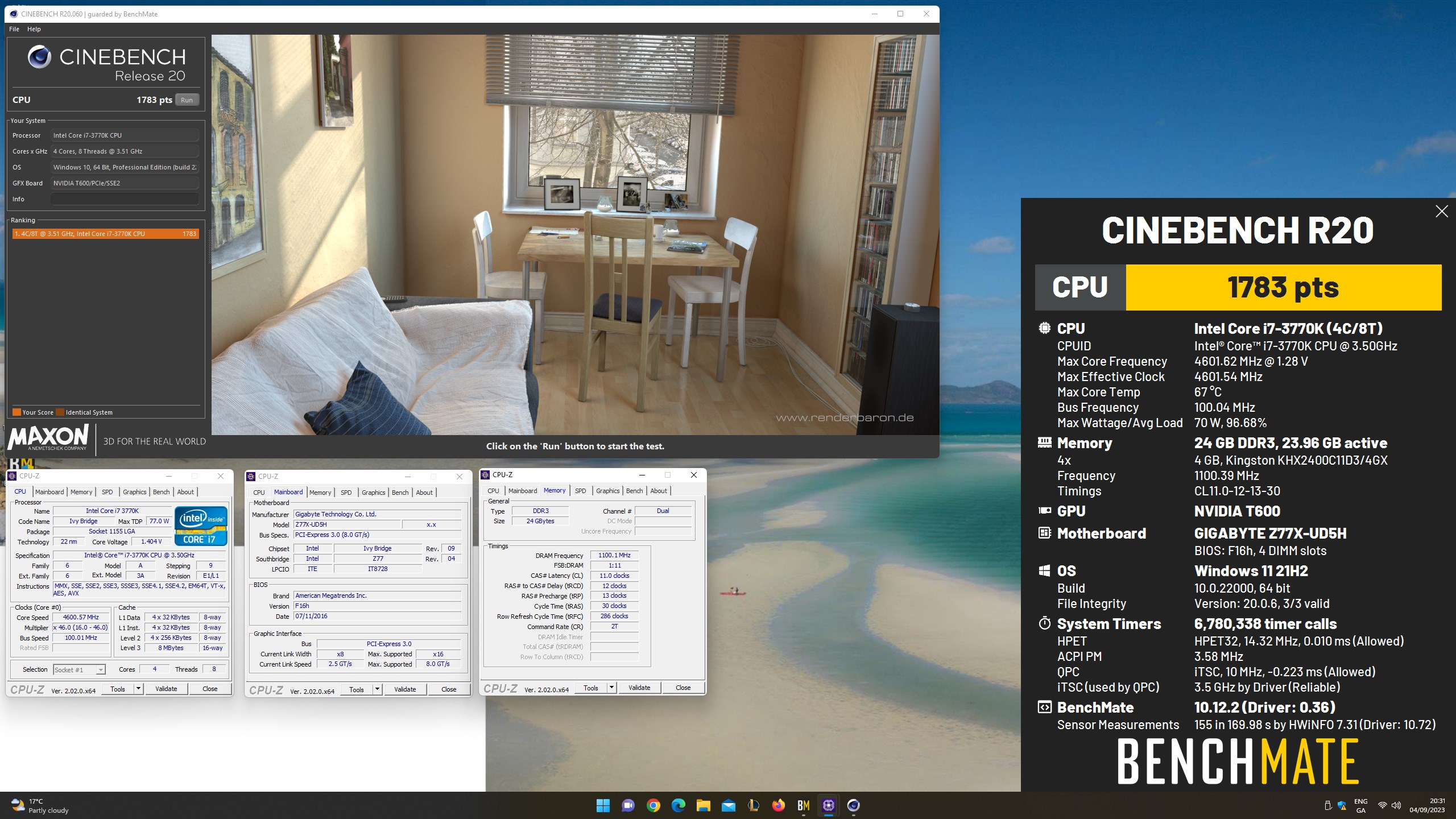The width and height of the screenshot is (1456, 819).
Task: Click the CPU chip icon in the BenchMate panel
Action: 1044,328
